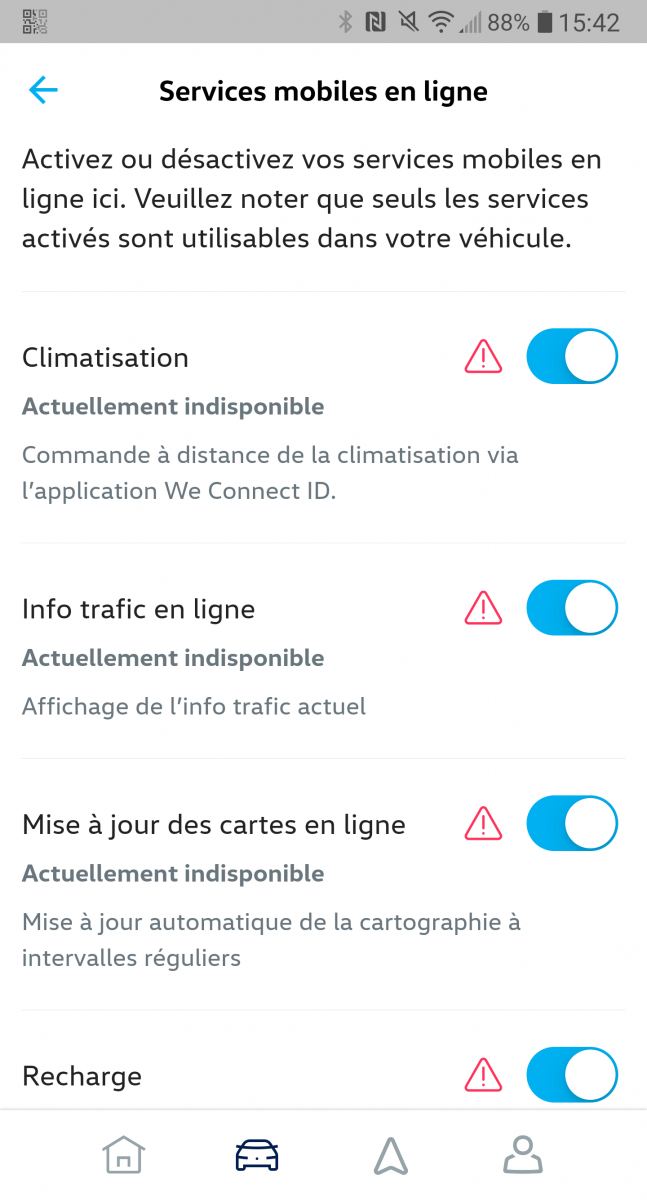Tap warning icon beside Info trafic en ligne

tap(483, 607)
